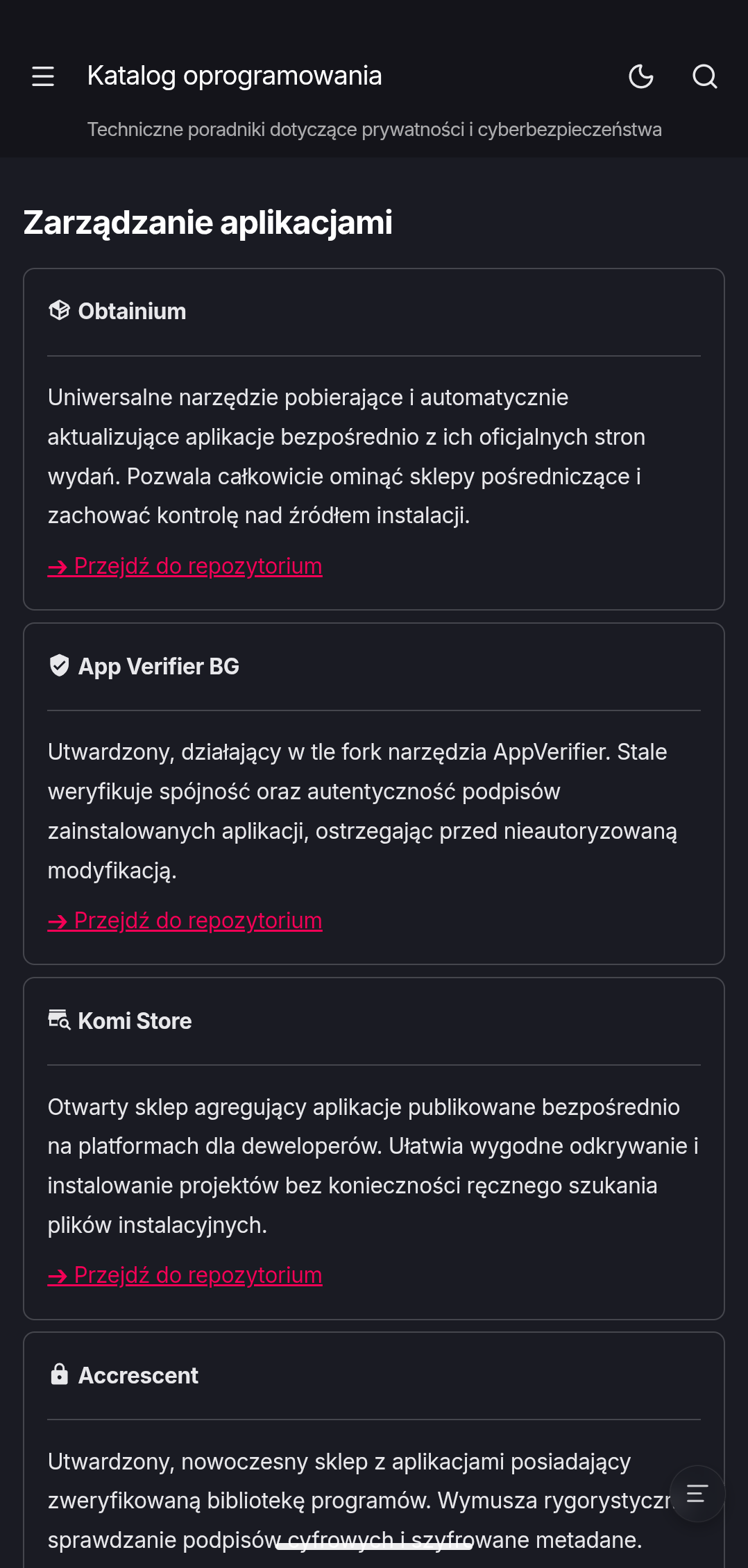
Task: Open the floating table of contents button
Action: (x=697, y=1494)
